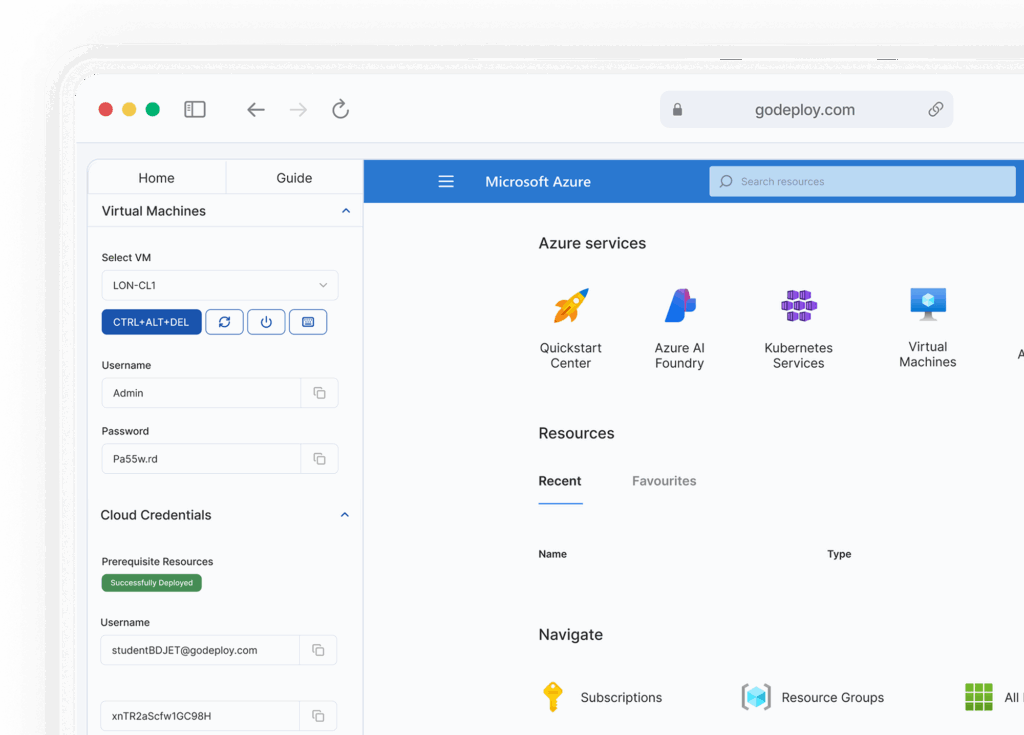Switch to the Home tab

(157, 178)
